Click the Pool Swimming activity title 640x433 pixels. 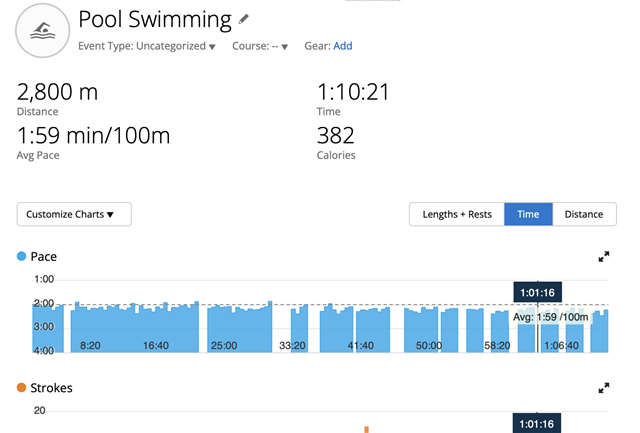point(154,20)
